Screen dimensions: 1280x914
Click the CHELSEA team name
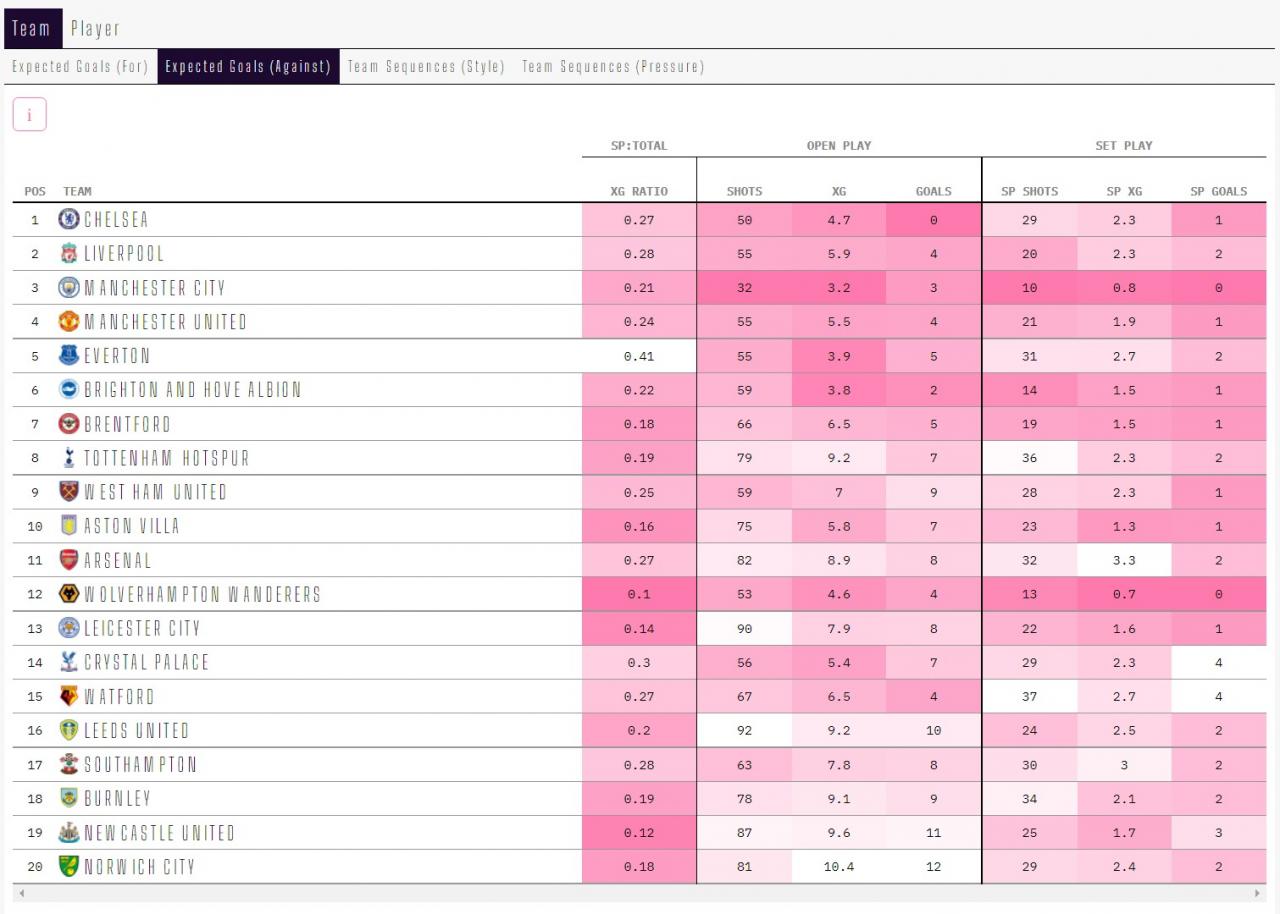coord(116,219)
